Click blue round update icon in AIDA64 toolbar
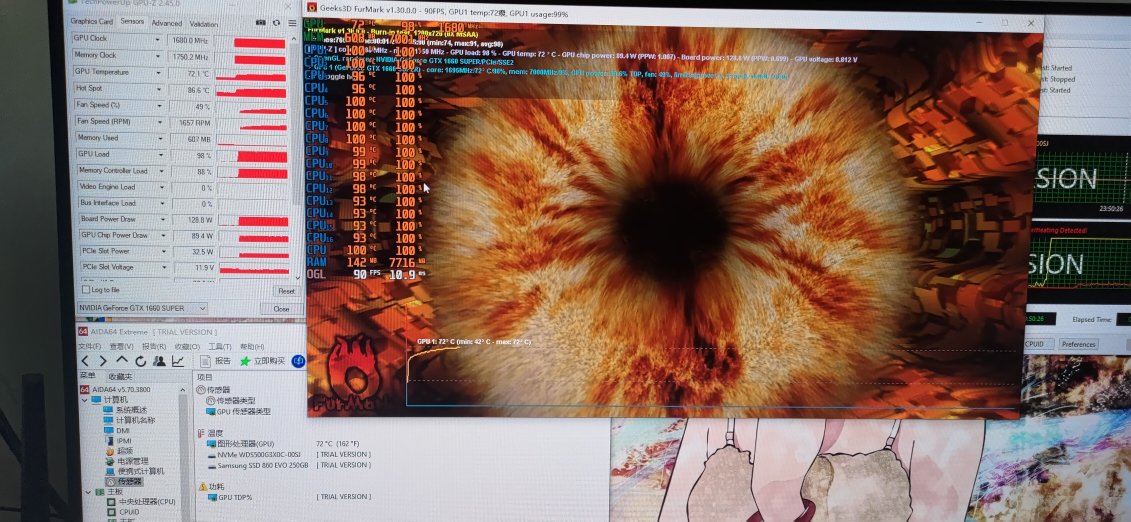Screen dimensions: 1131x522 coord(298,360)
